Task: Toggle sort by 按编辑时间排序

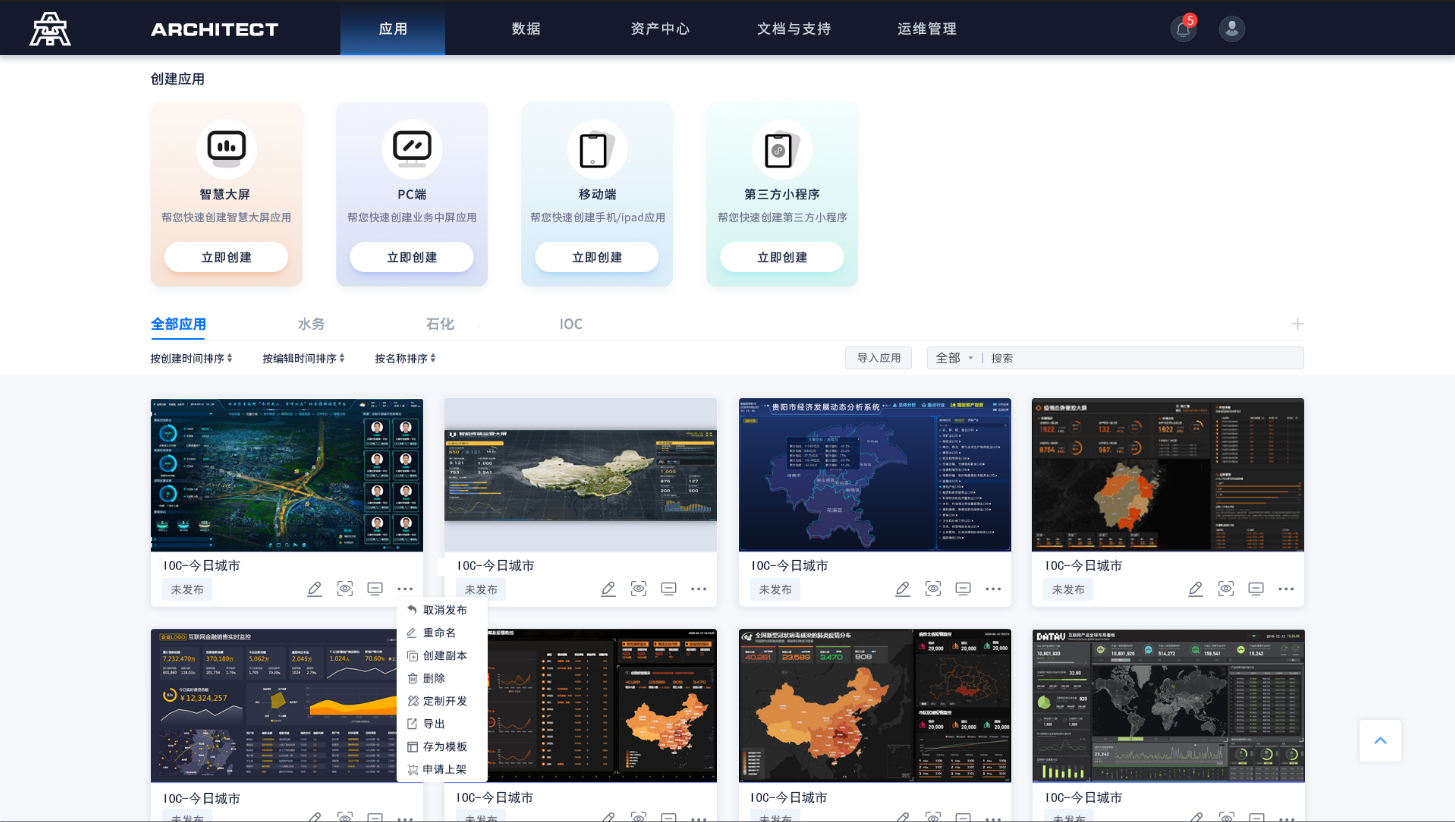Action: pos(303,358)
